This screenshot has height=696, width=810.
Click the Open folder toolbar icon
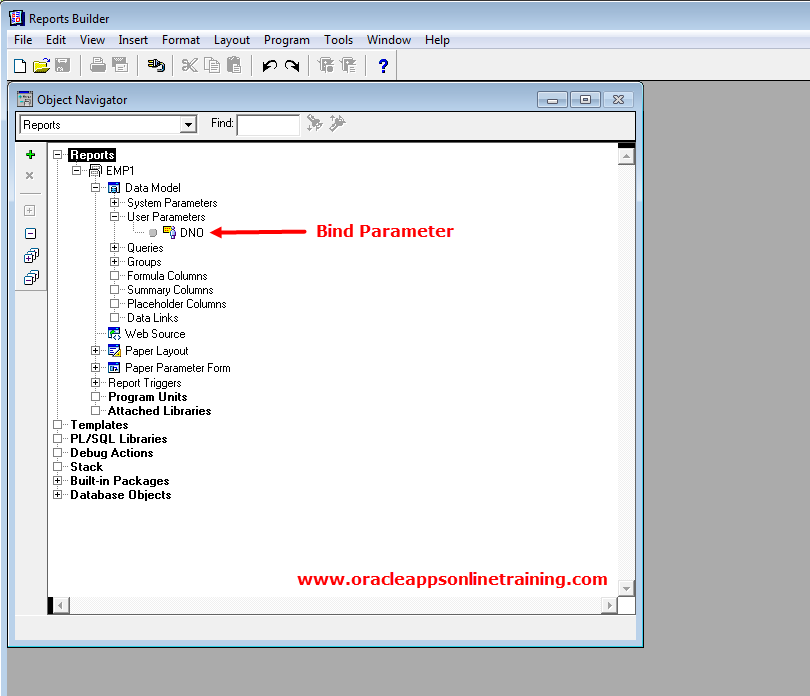(41, 66)
